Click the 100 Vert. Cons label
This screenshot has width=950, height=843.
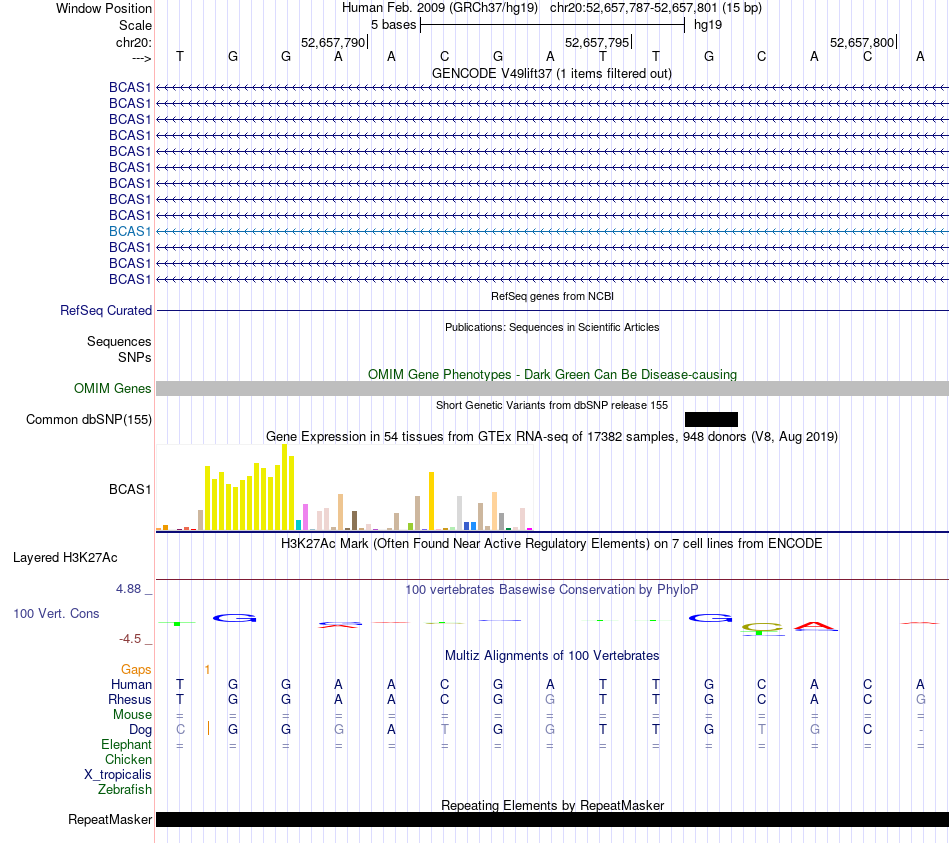56,613
